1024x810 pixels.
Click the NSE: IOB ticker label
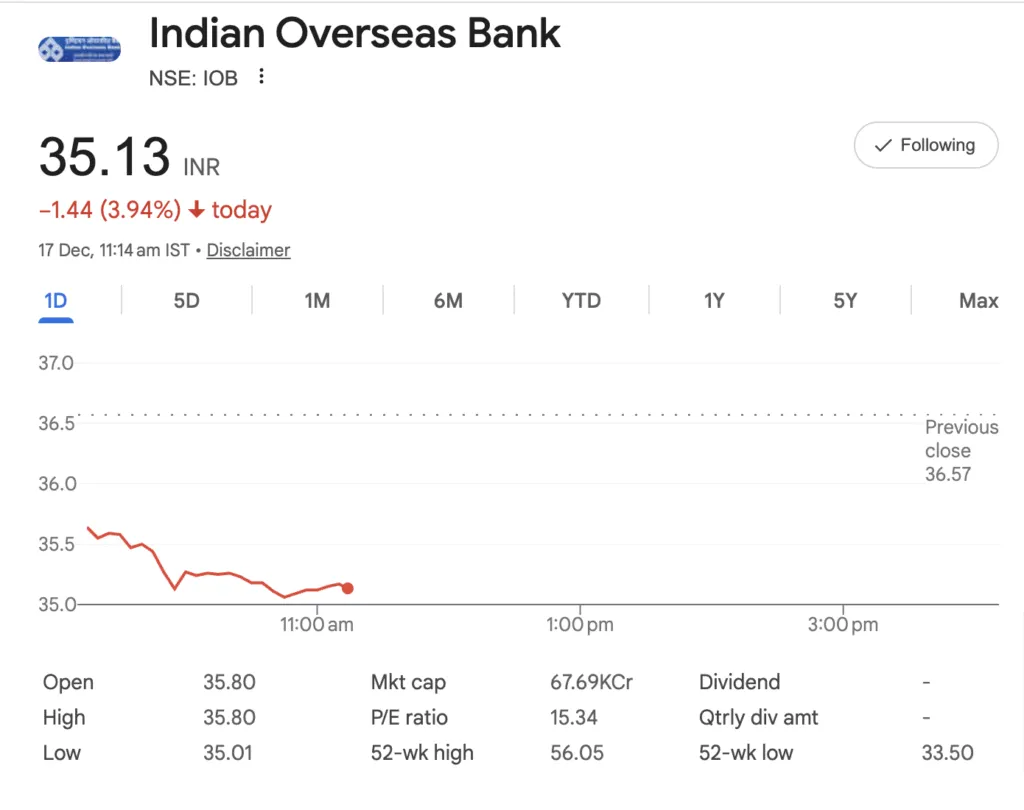(x=194, y=77)
